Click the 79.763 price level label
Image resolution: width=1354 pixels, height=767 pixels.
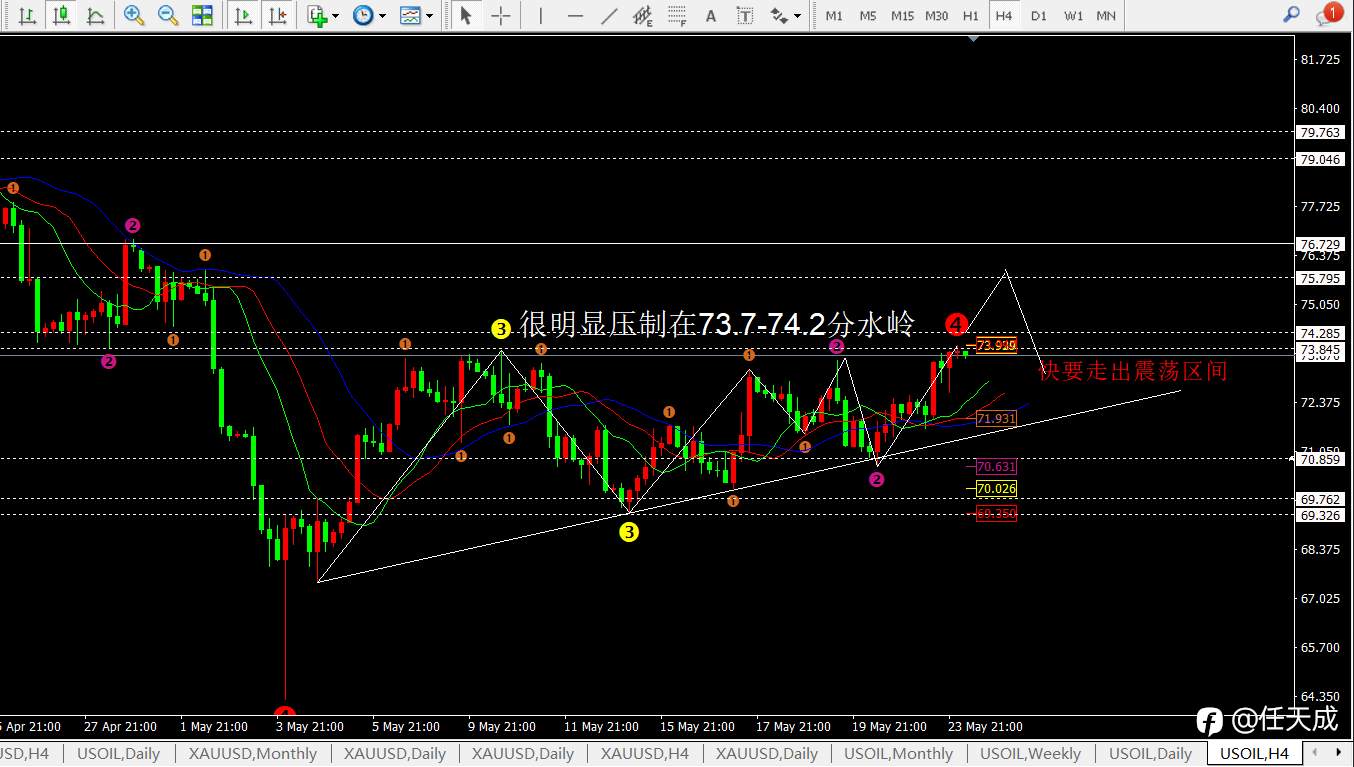(1319, 132)
